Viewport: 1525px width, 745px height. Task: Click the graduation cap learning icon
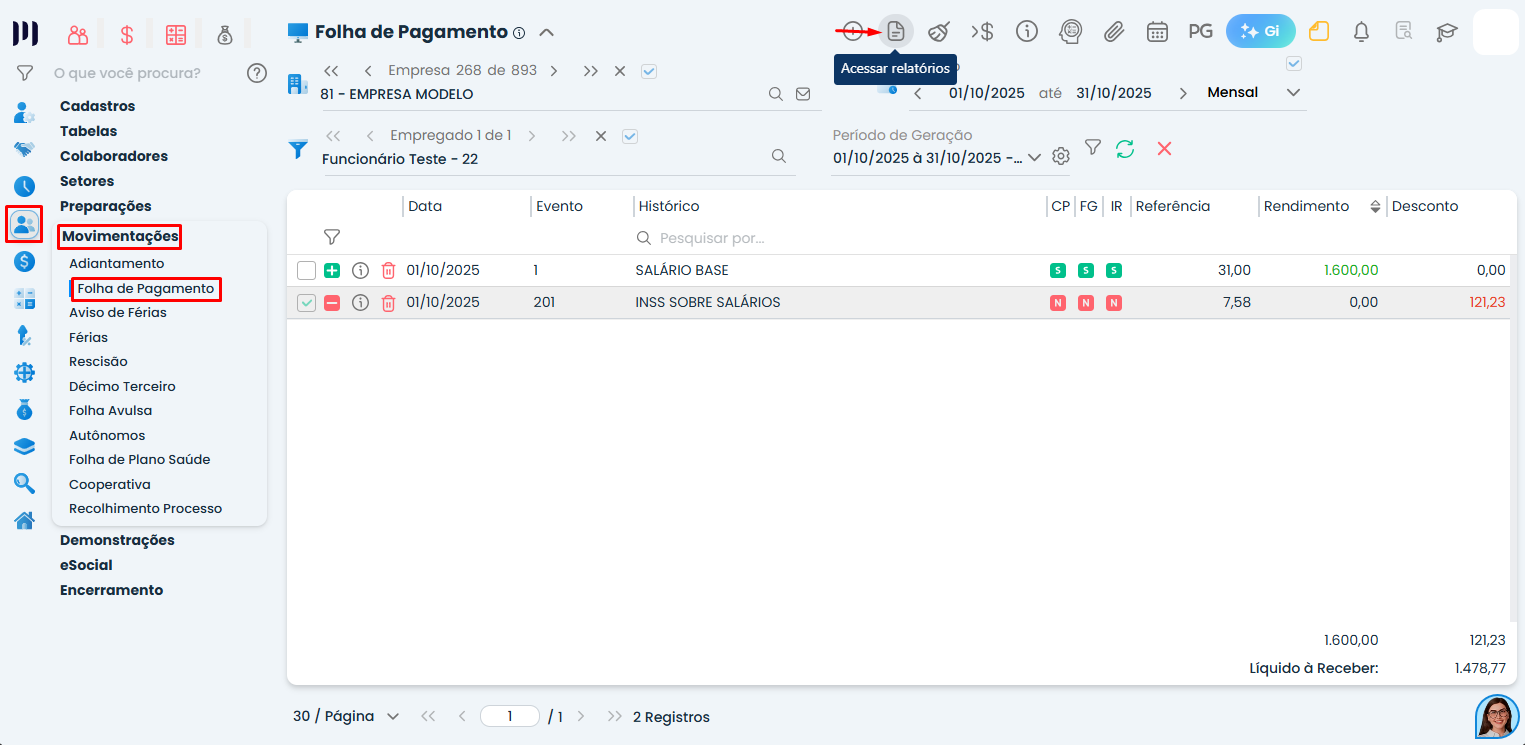tap(1447, 31)
